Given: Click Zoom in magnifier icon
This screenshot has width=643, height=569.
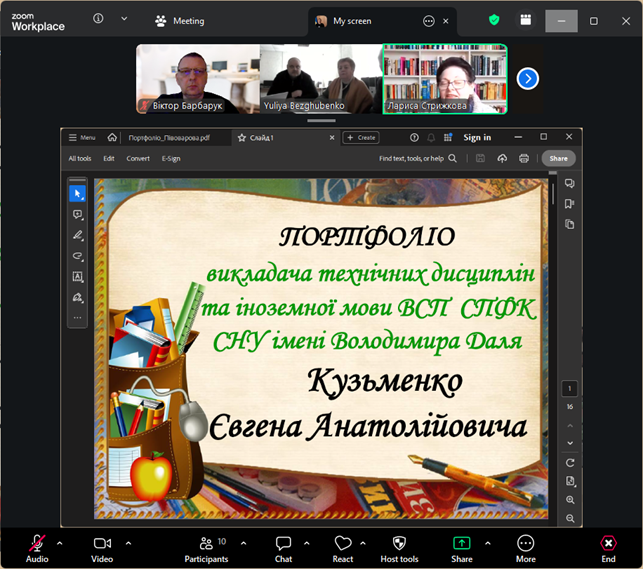Looking at the screenshot, I should [x=570, y=500].
